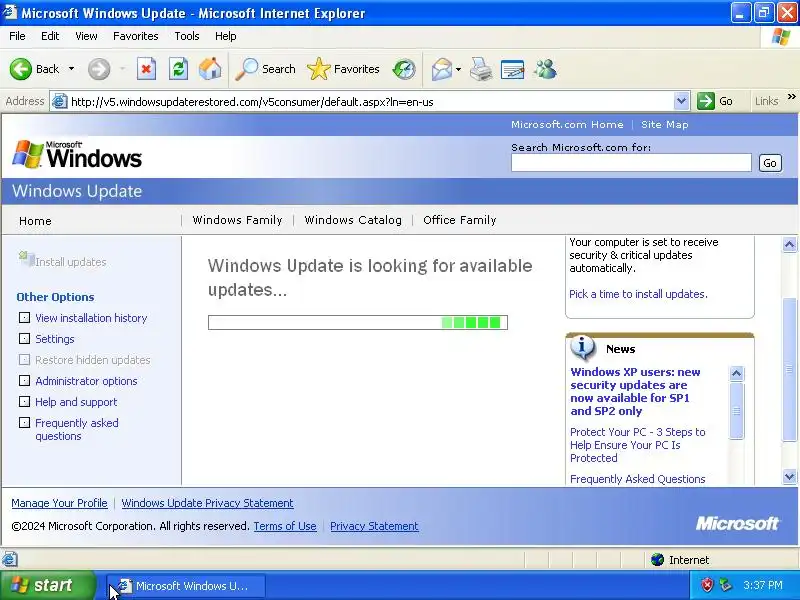This screenshot has height=600, width=800.
Task: Click box beside Settings option
Action: 24,338
